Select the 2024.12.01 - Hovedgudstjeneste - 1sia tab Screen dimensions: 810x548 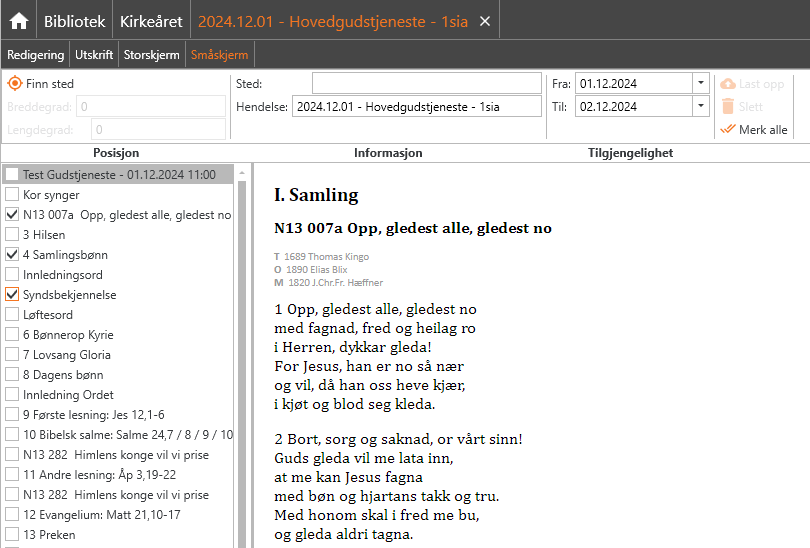[x=333, y=21]
